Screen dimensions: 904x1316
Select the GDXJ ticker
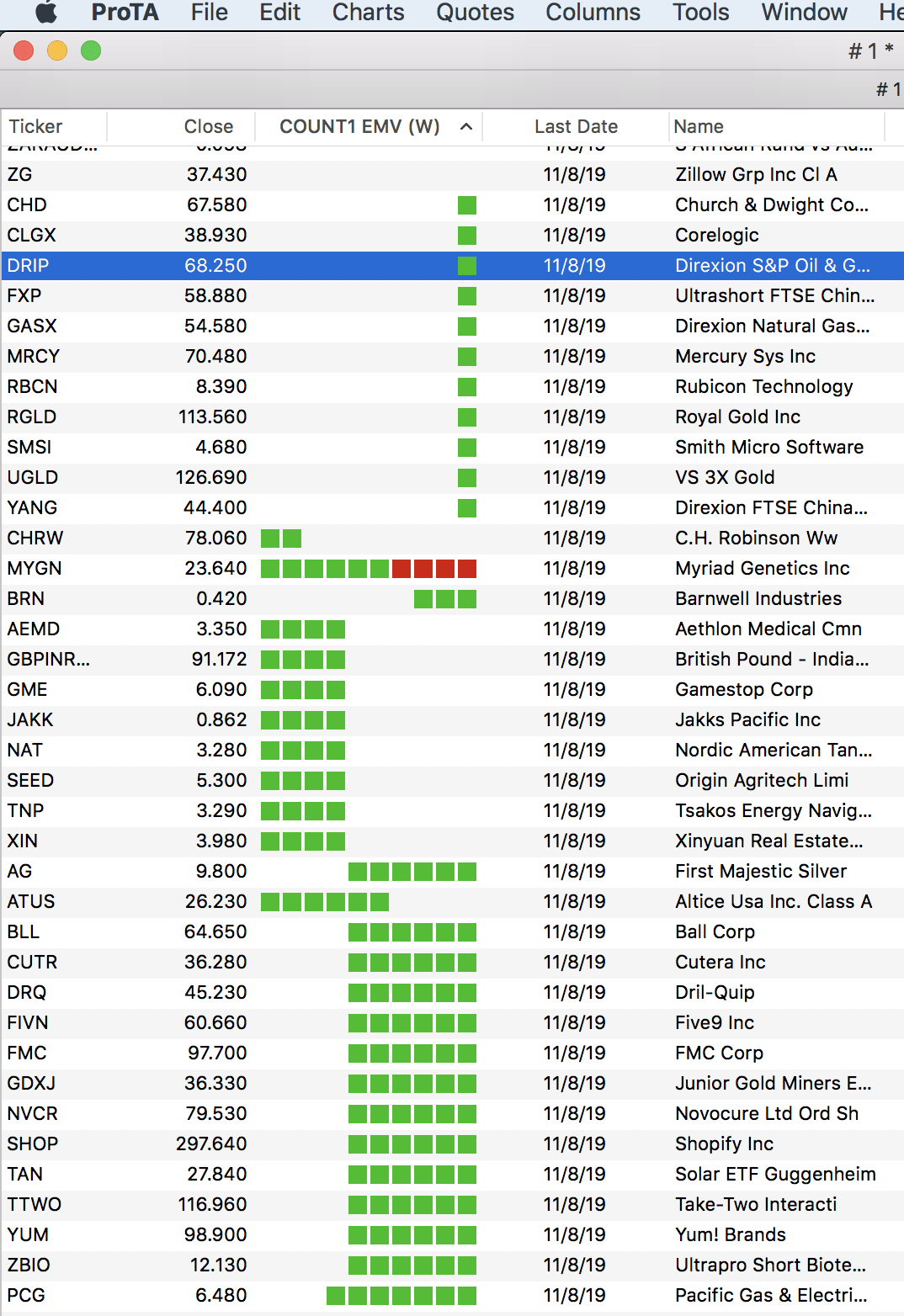[x=31, y=1084]
